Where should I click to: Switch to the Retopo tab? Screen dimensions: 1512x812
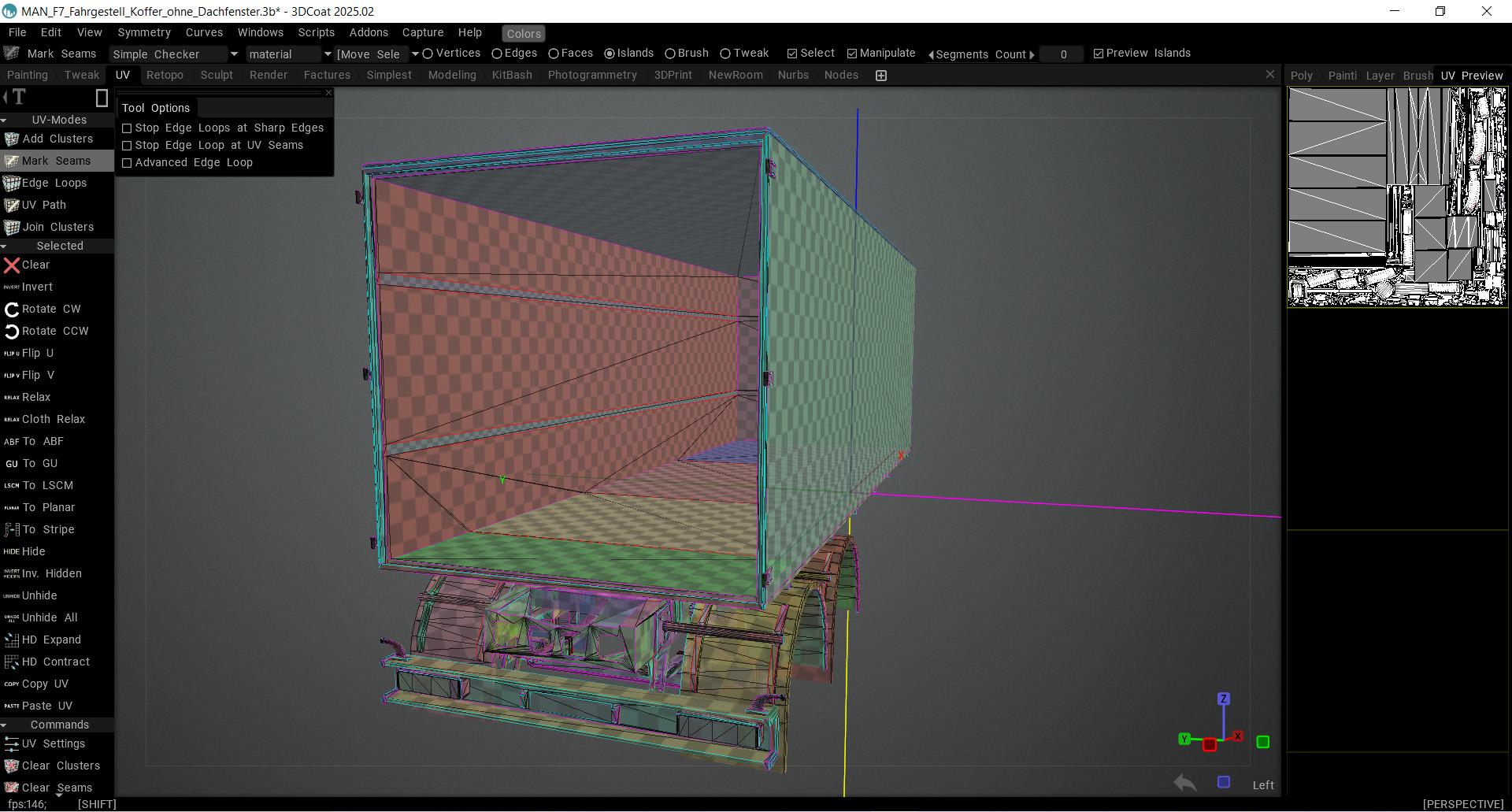pos(165,76)
